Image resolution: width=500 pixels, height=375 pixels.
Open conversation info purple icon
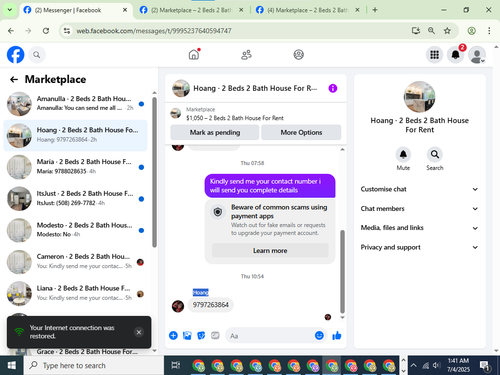coord(333,88)
